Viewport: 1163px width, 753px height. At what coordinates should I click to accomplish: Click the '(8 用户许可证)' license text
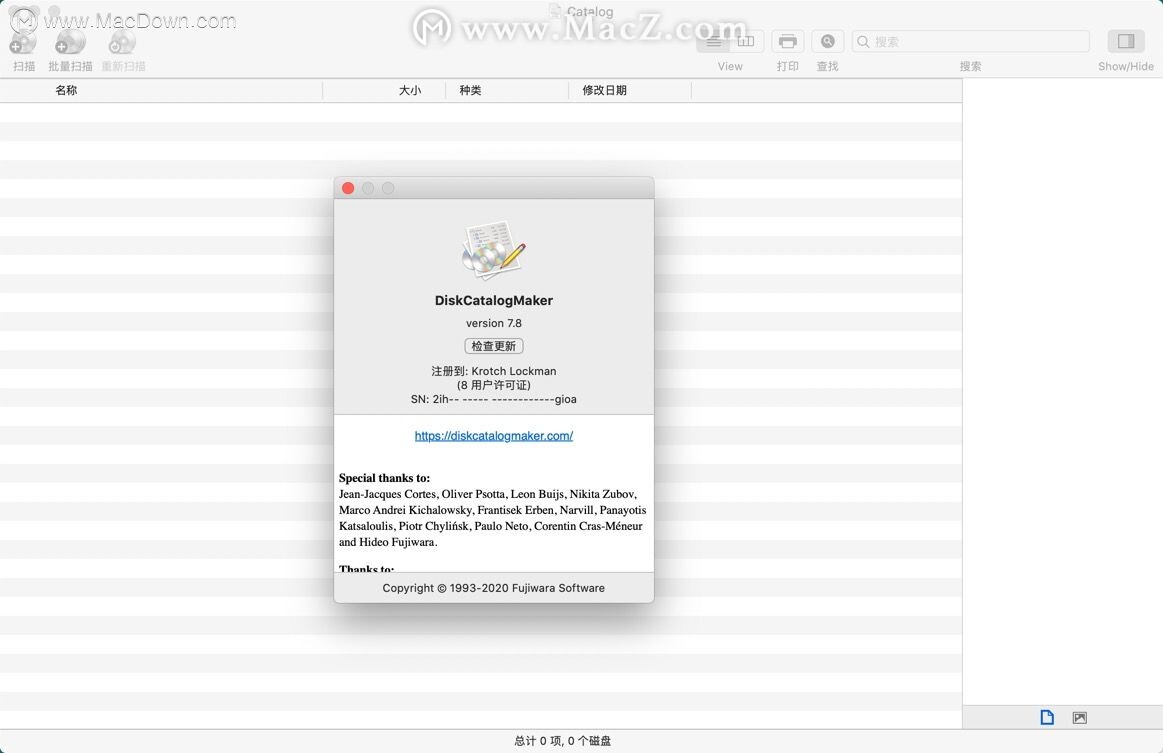coord(494,385)
